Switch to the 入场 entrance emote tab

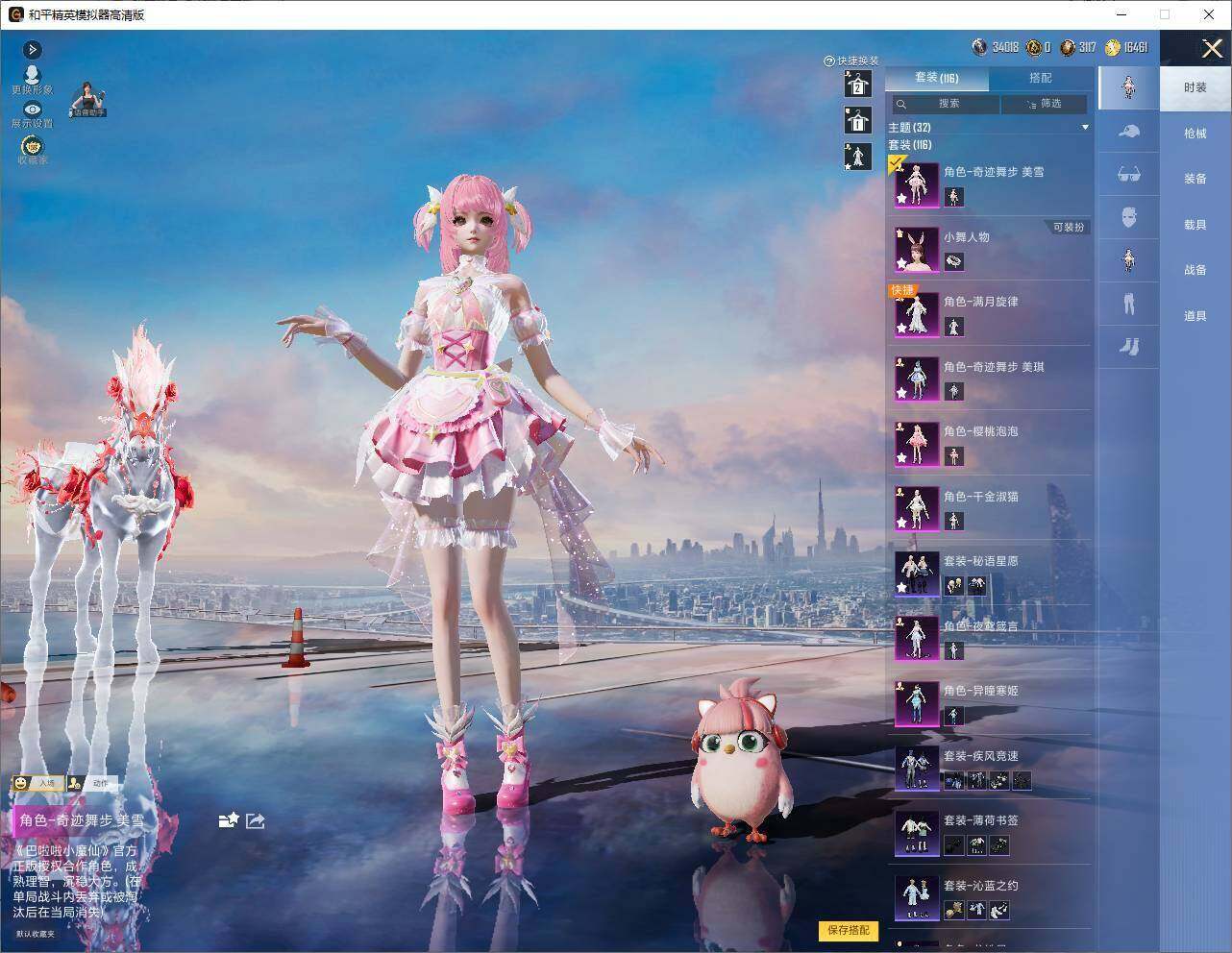[37, 783]
